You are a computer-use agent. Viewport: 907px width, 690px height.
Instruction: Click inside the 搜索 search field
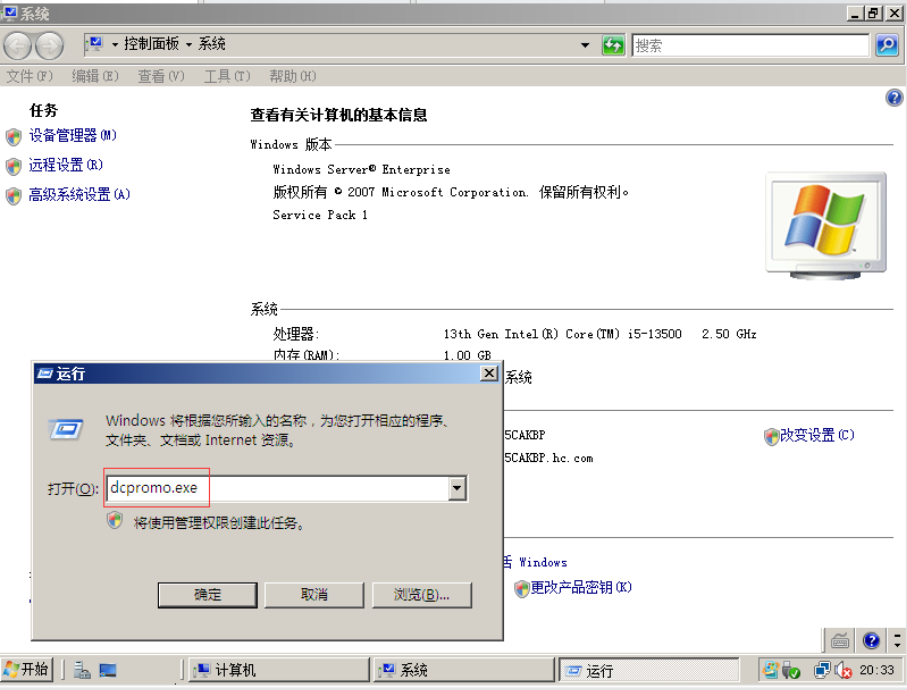coord(750,45)
